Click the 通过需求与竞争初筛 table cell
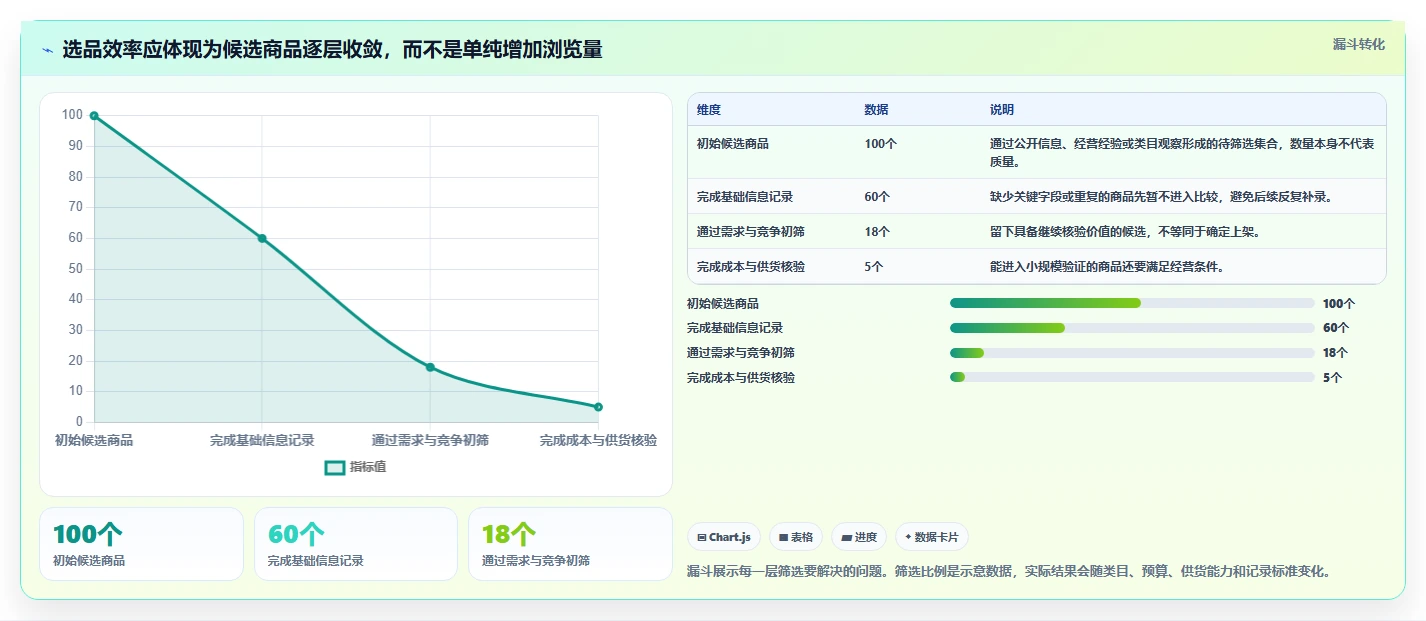The image size is (1426, 621). [751, 232]
